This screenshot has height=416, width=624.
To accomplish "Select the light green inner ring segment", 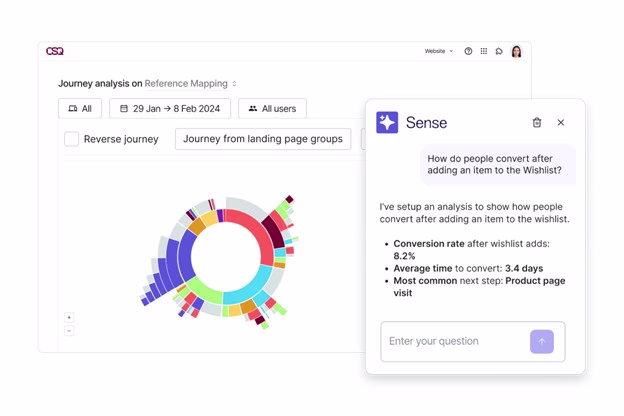I will (206, 291).
